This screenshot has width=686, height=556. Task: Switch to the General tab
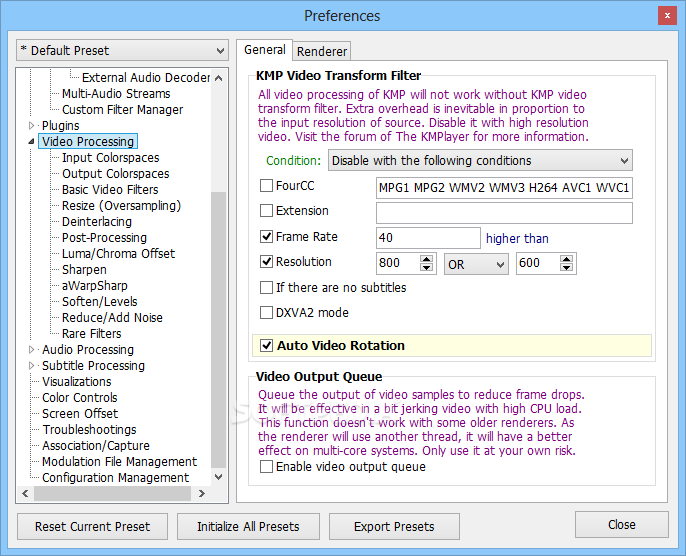click(265, 50)
